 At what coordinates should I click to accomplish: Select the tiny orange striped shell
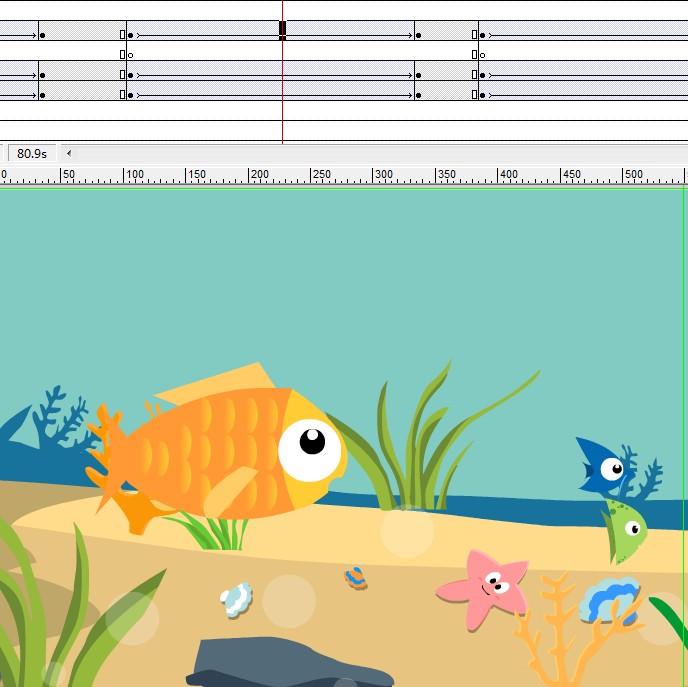[x=355, y=577]
